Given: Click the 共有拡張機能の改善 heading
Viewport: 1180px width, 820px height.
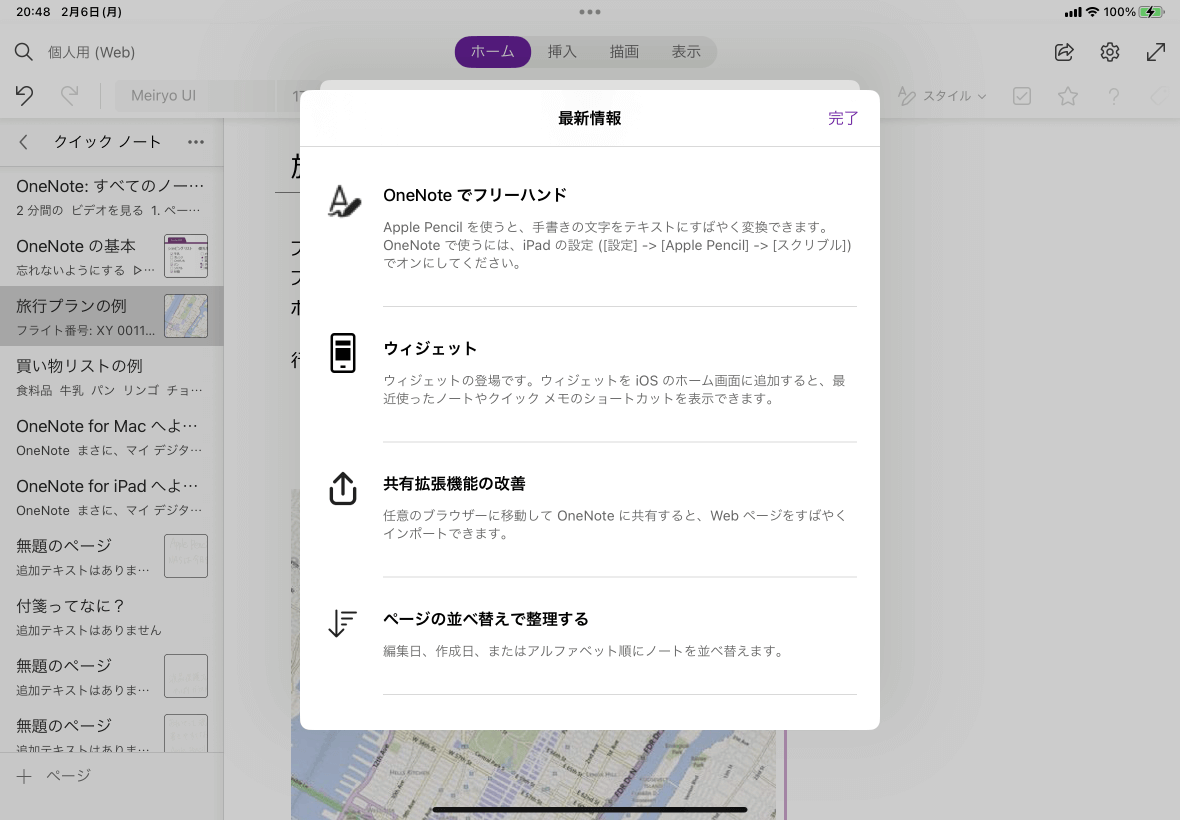Looking at the screenshot, I should (x=455, y=484).
